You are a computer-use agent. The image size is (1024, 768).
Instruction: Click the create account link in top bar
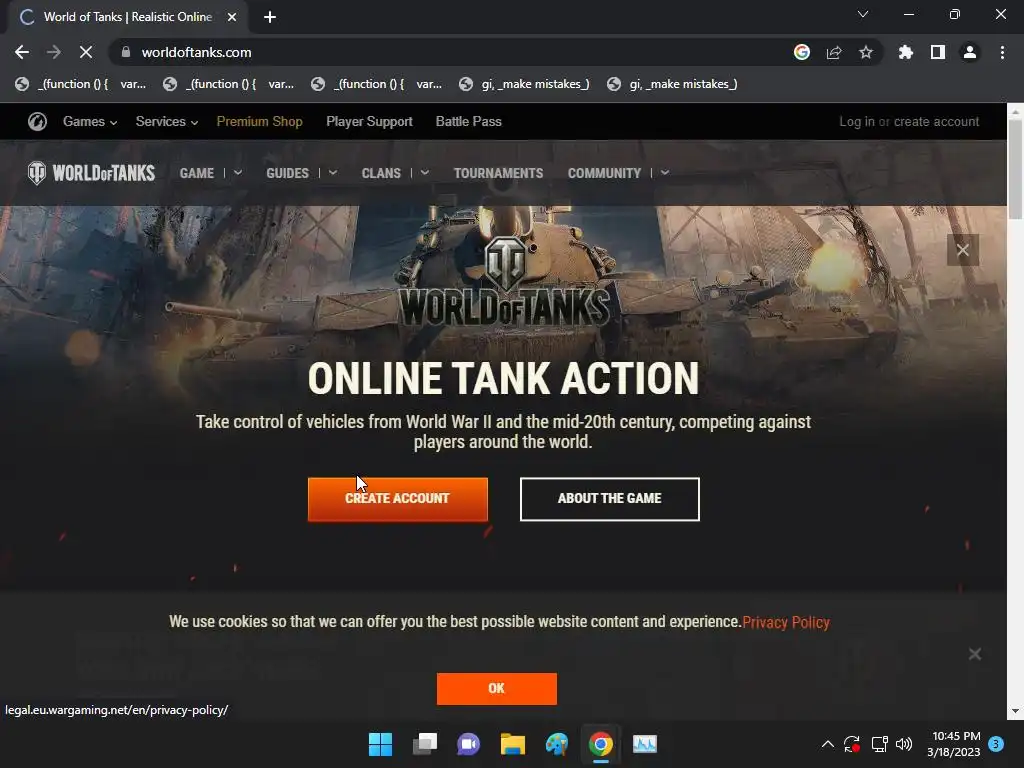936,121
